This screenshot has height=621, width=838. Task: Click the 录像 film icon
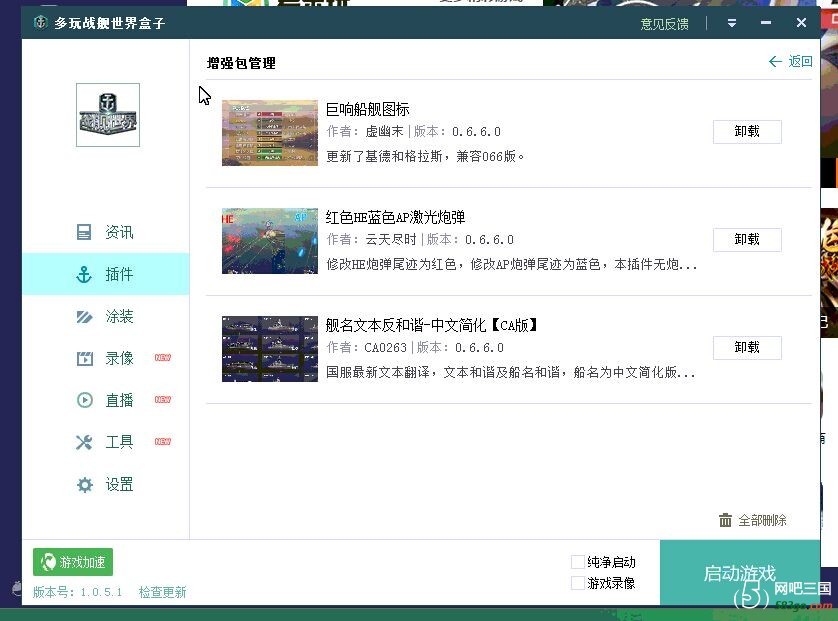tap(84, 358)
